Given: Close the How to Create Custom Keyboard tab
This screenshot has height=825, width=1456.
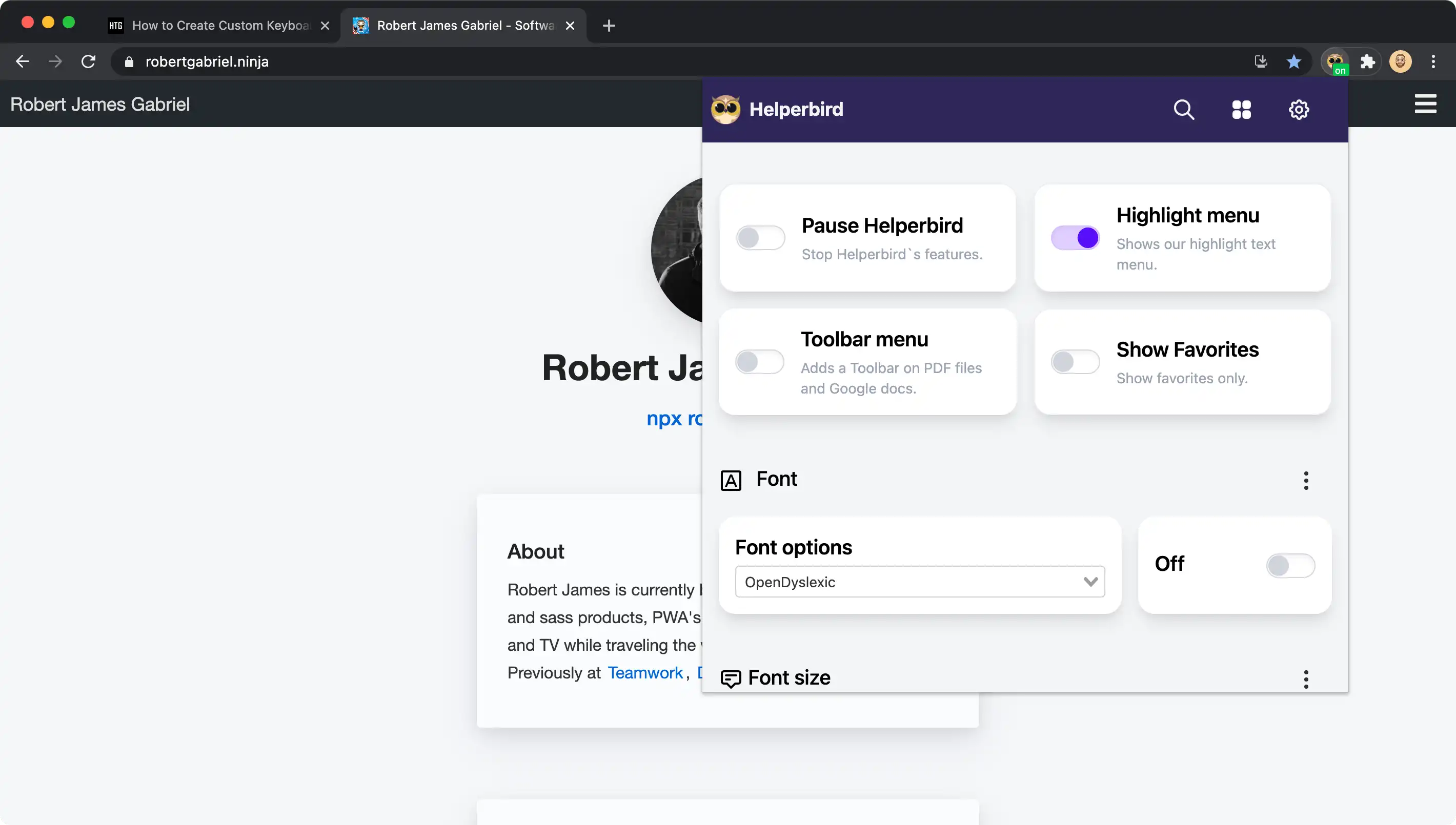Looking at the screenshot, I should click(325, 26).
